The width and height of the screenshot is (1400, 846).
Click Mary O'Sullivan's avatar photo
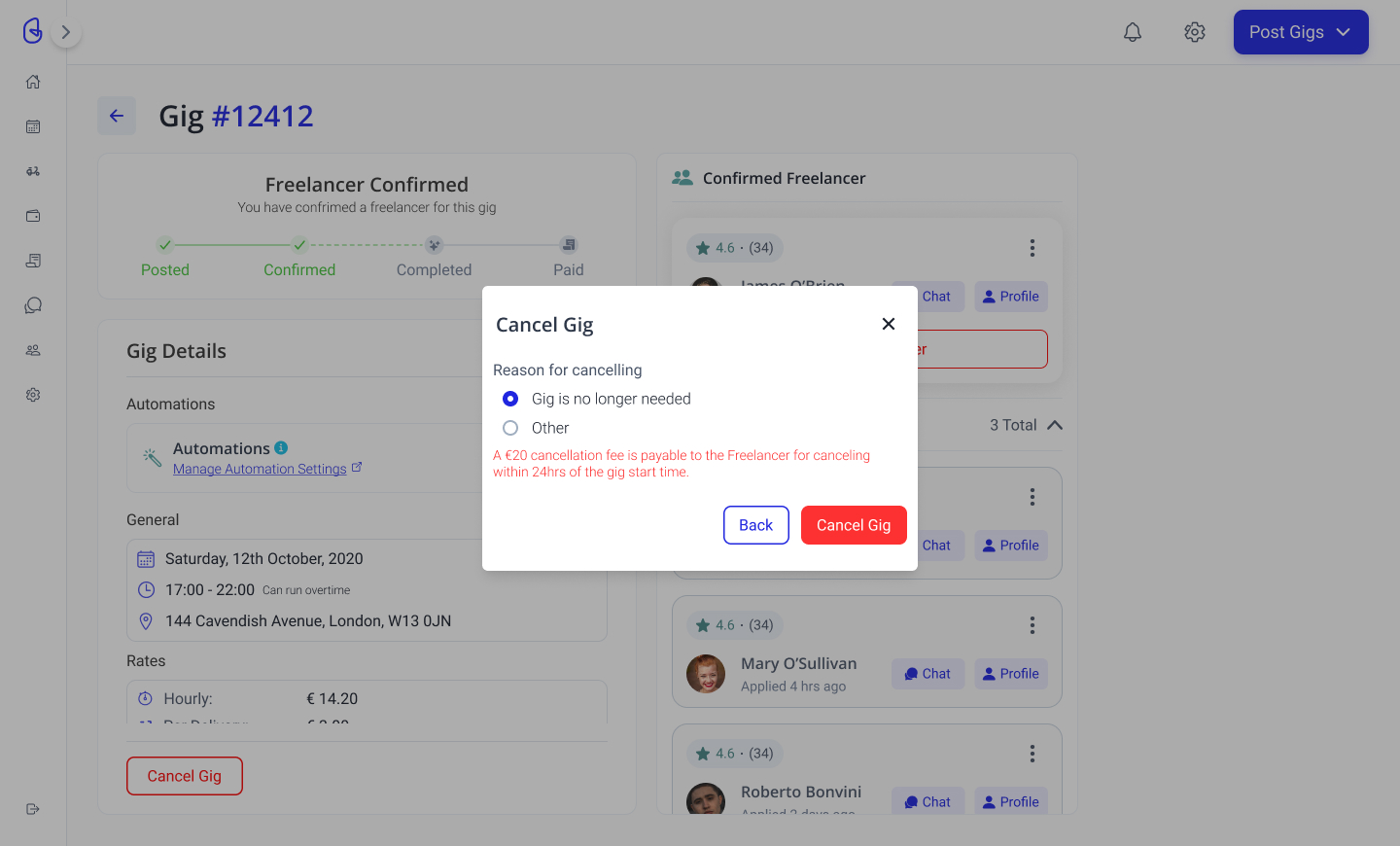click(706, 674)
